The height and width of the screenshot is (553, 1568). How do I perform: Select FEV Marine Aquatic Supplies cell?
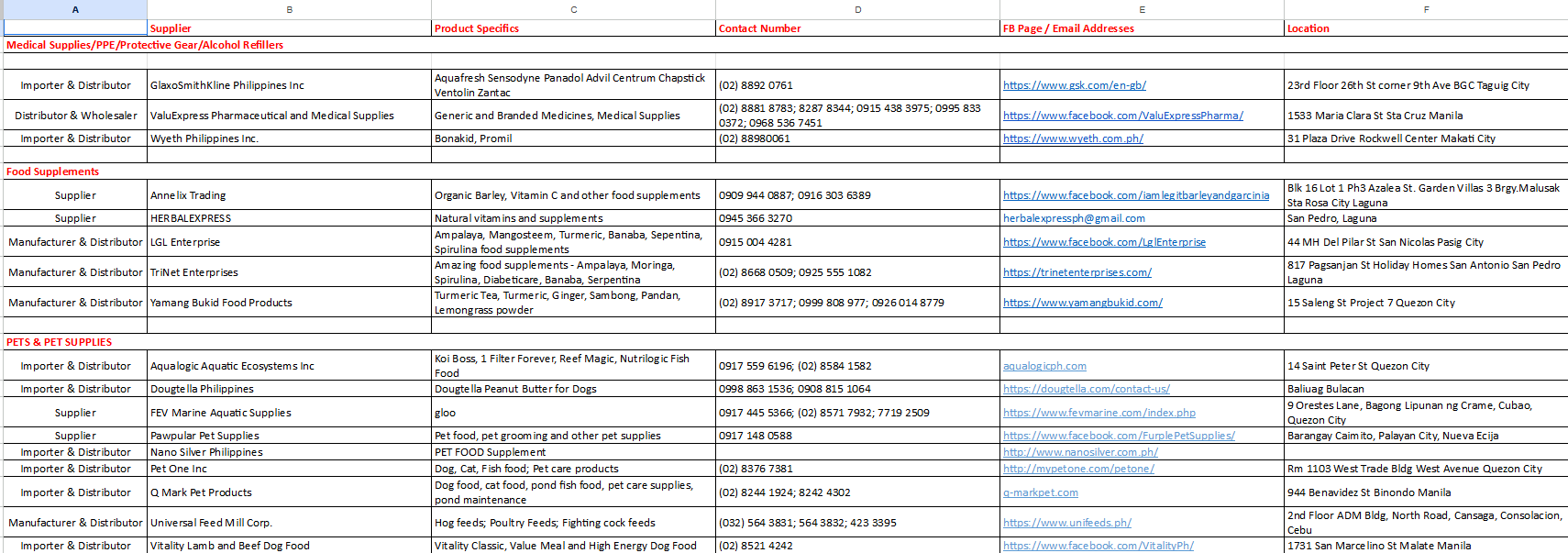[x=289, y=413]
